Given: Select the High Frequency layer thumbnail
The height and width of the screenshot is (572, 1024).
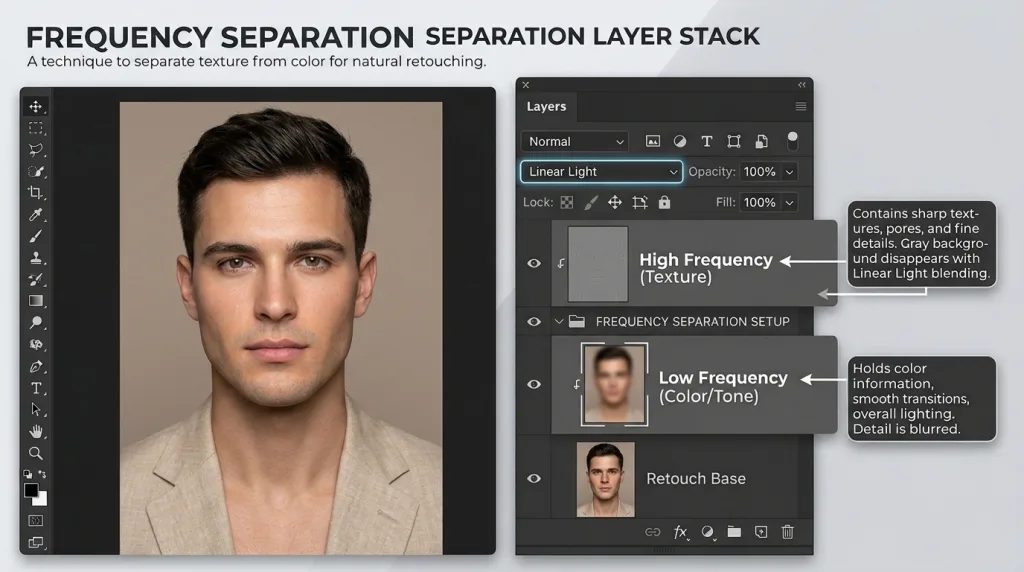Looking at the screenshot, I should (x=598, y=264).
